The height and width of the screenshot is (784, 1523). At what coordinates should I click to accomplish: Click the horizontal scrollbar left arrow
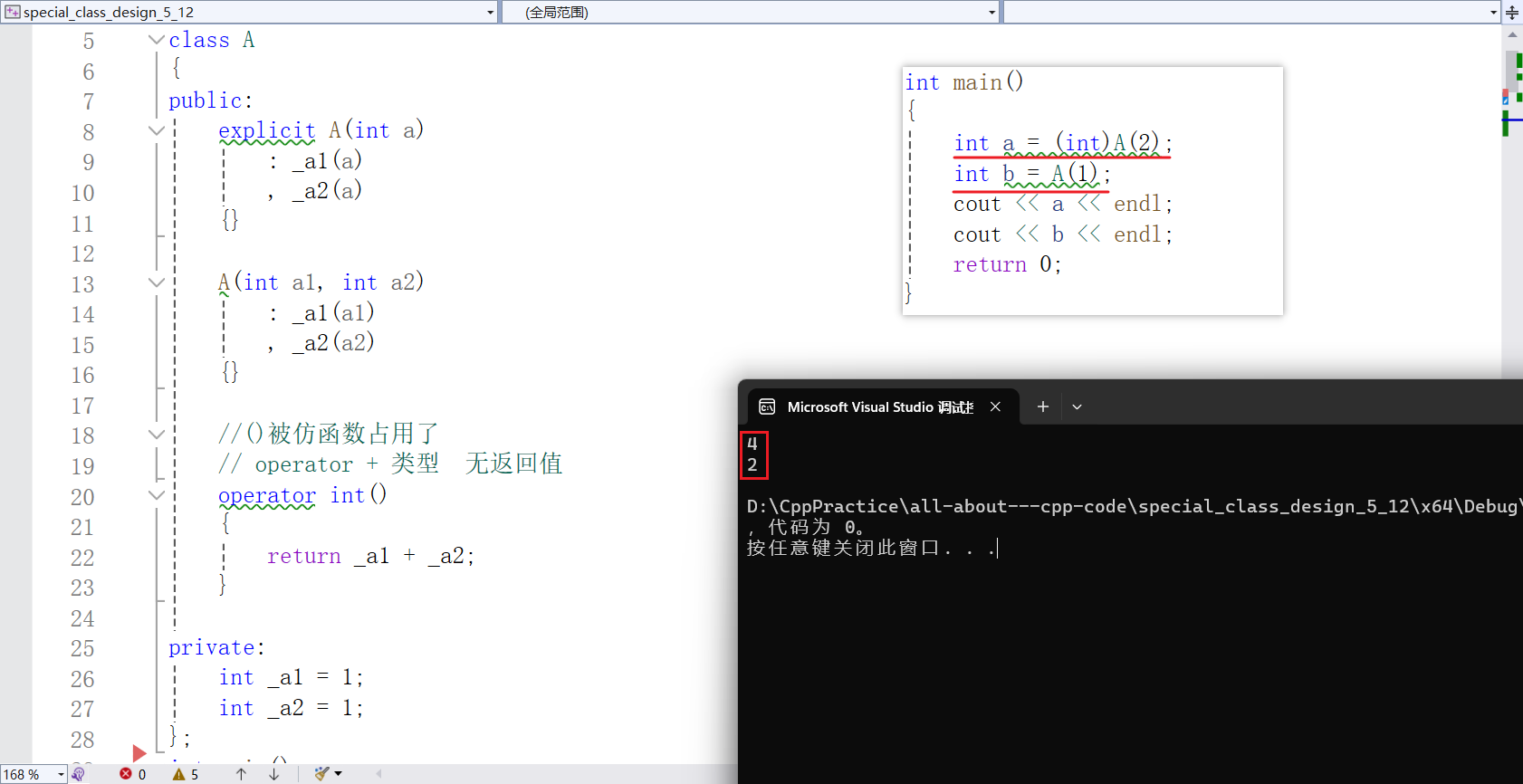click(378, 774)
